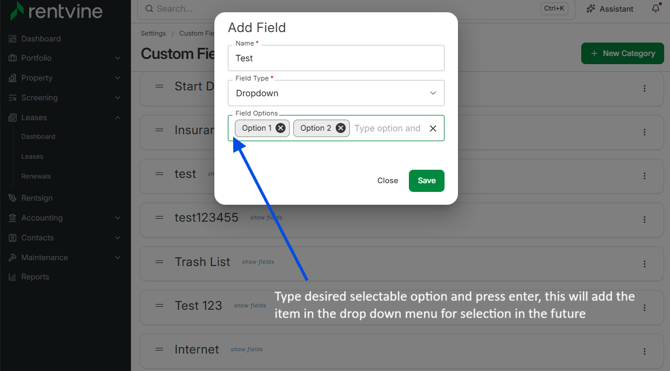Click New Category button

pos(623,53)
